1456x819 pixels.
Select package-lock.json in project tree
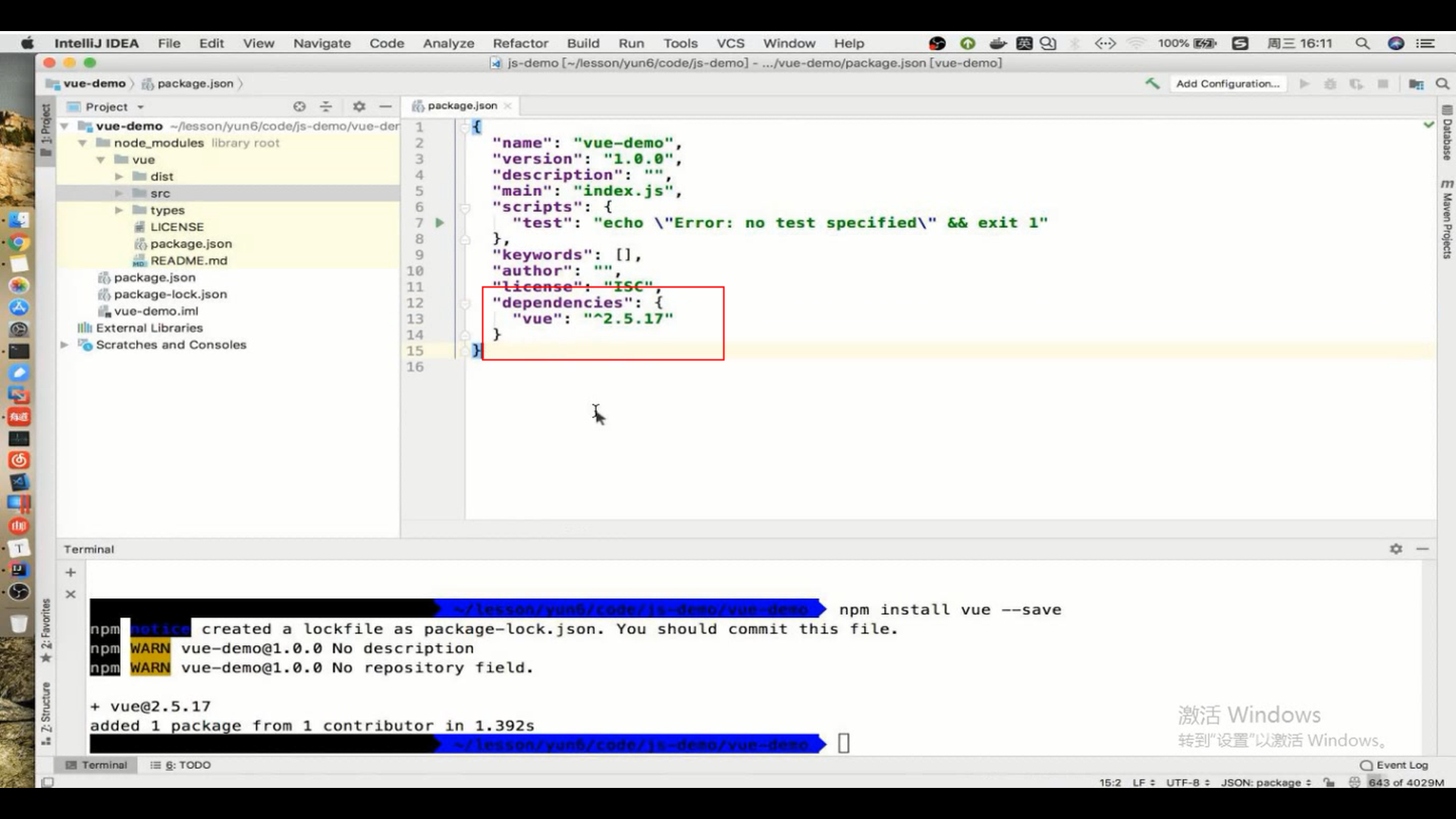pyautogui.click(x=170, y=294)
